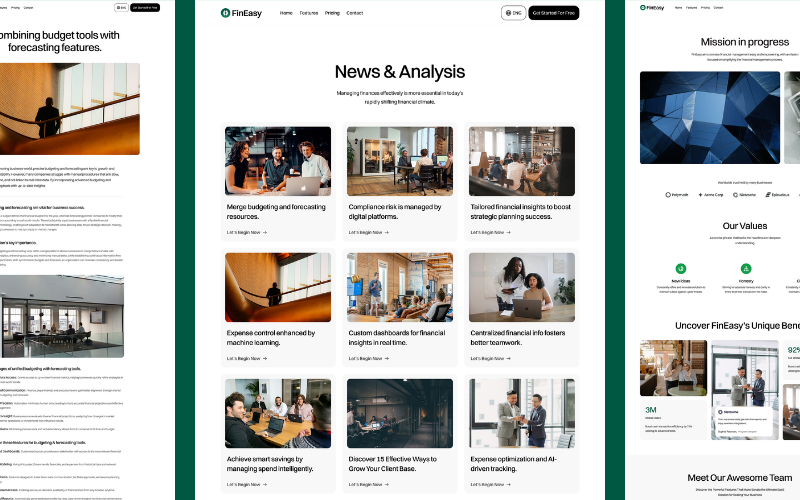Click 'Let's Begin Now' under the Compliance risk card
Screen dimensions: 800x500
coord(365,232)
